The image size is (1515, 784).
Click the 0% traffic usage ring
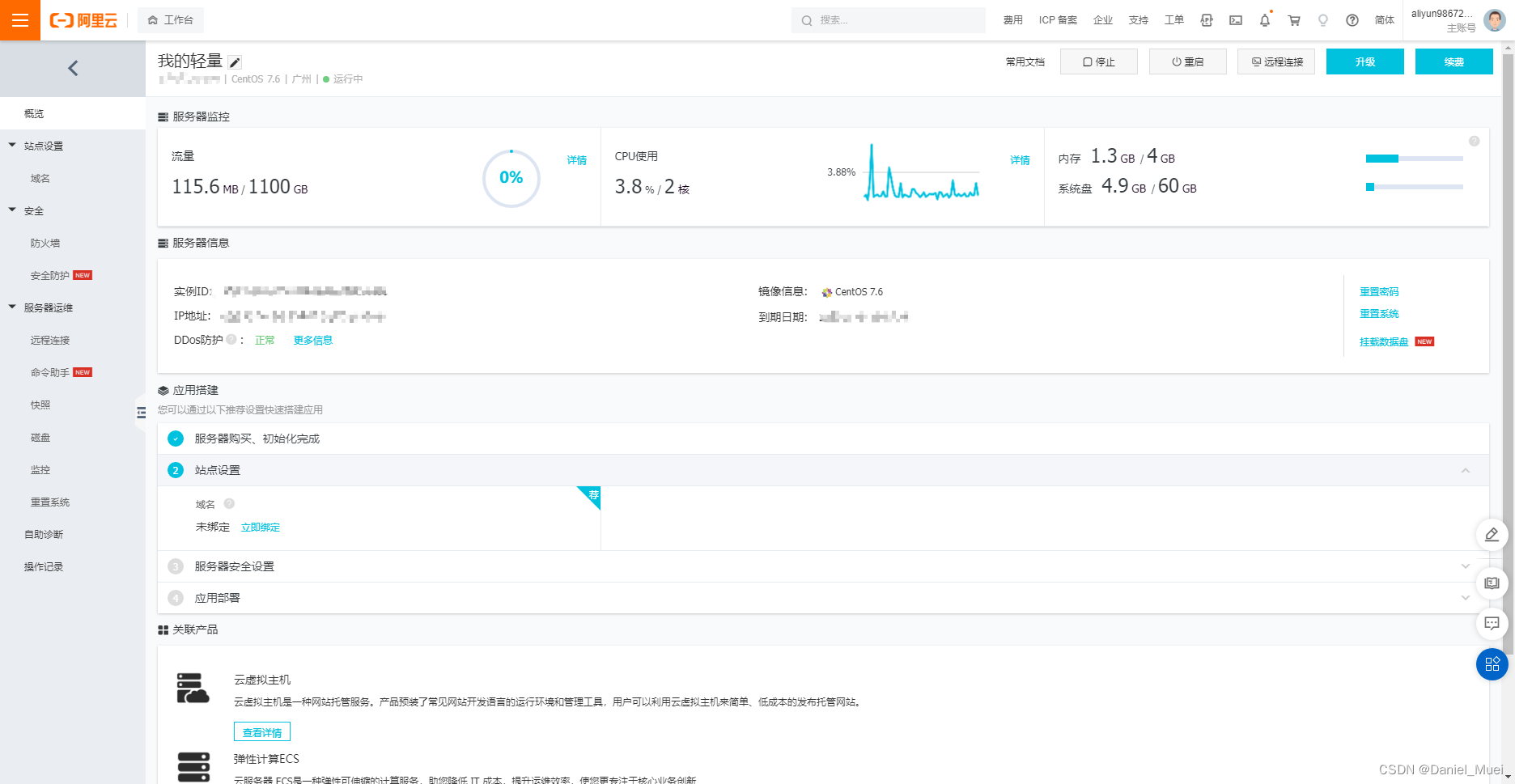click(511, 178)
